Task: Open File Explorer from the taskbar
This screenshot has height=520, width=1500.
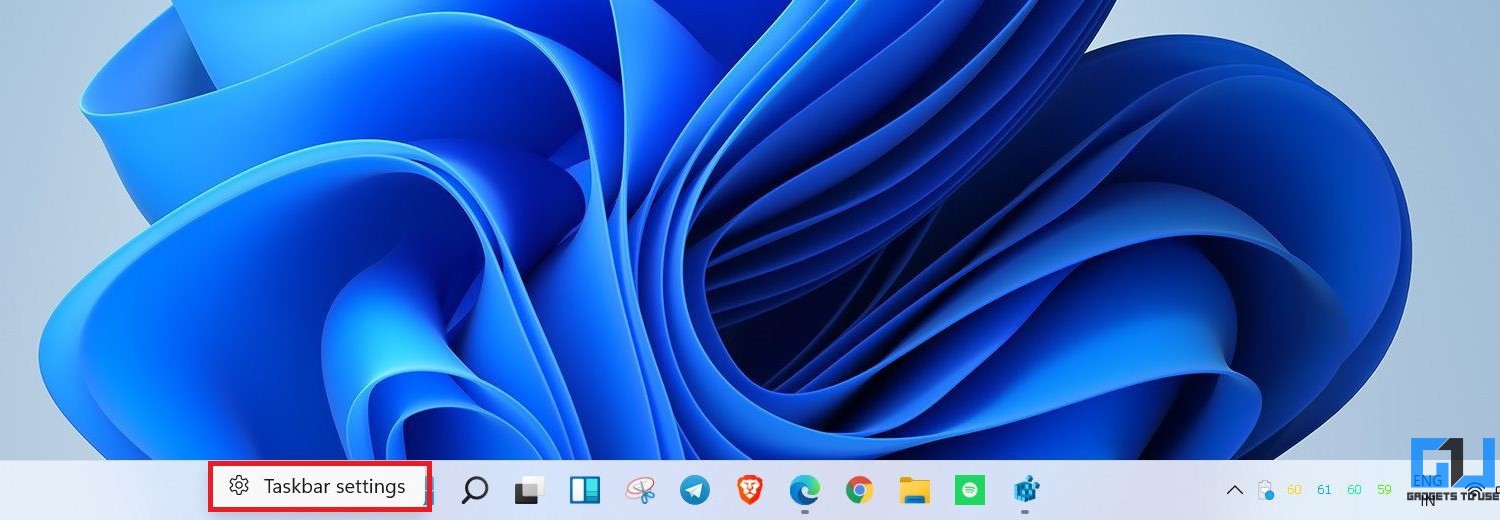Action: [914, 490]
